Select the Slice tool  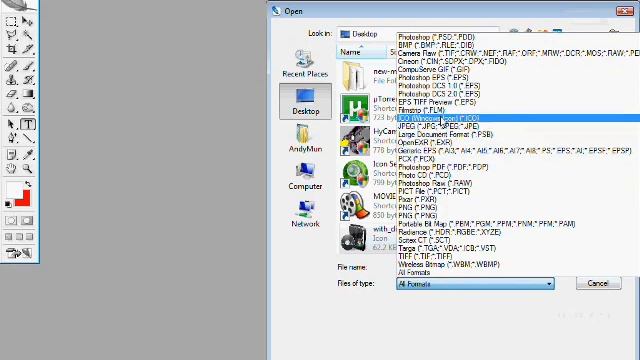[x=27, y=49]
